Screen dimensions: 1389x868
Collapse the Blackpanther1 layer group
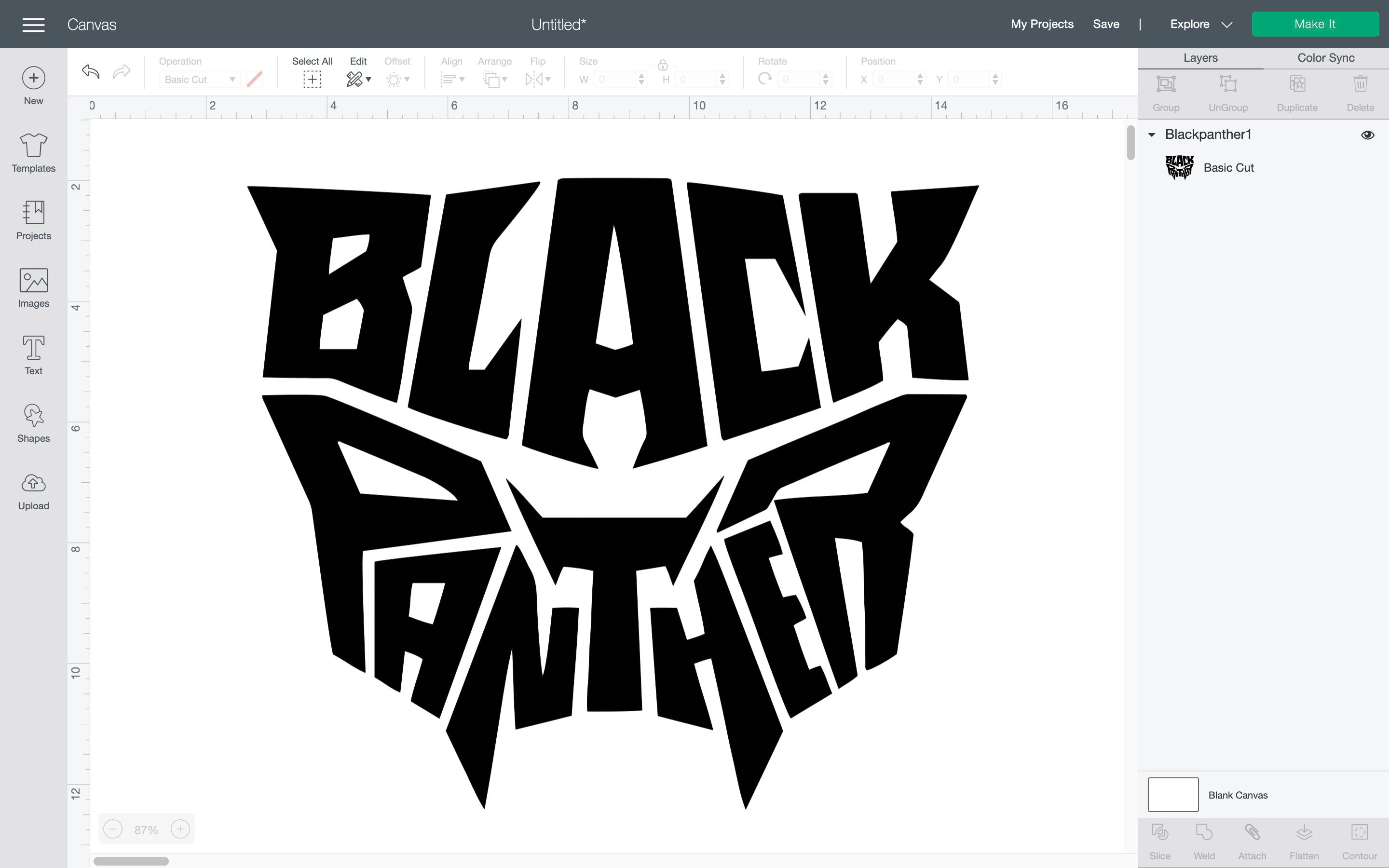tap(1151, 135)
